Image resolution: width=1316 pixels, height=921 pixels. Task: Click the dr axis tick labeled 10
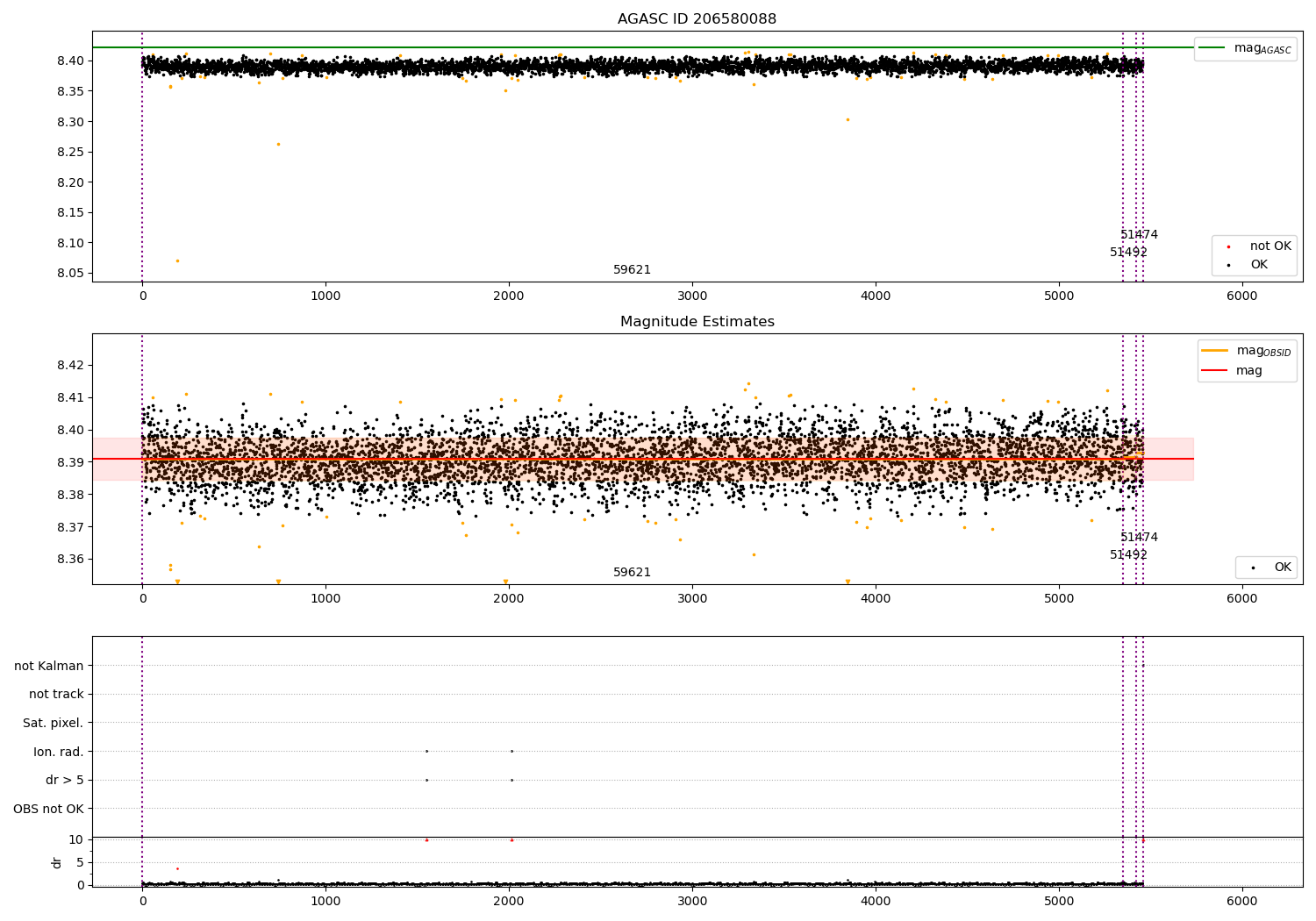[76, 839]
